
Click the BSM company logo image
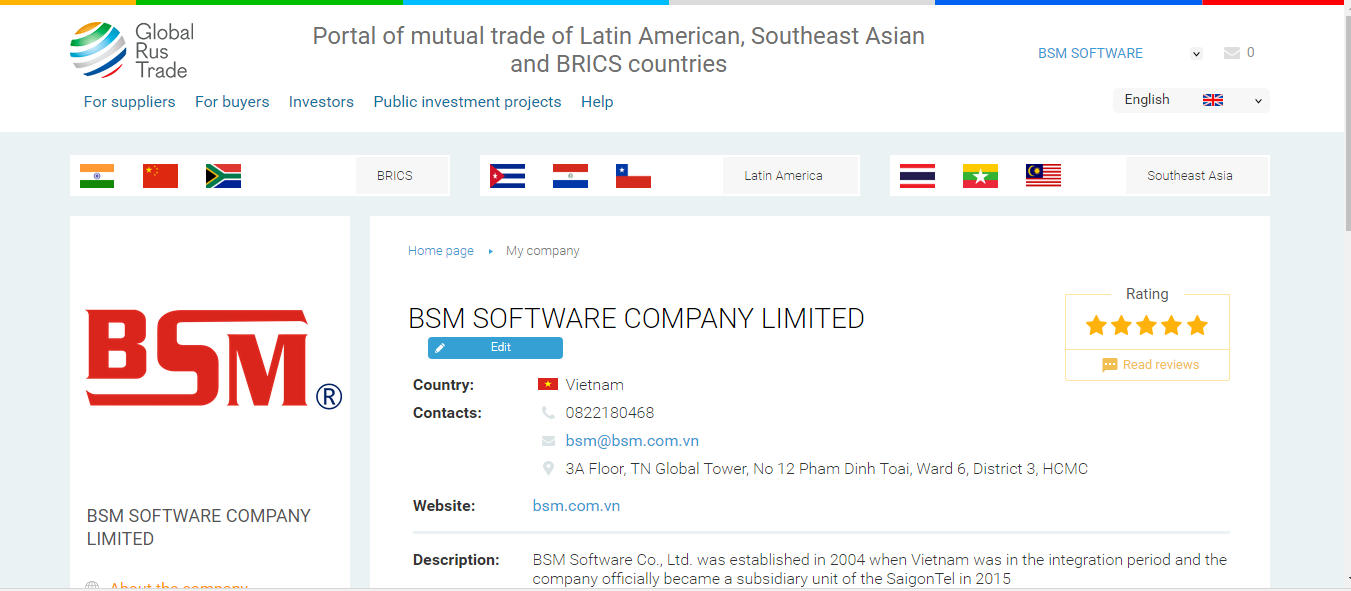pos(213,358)
